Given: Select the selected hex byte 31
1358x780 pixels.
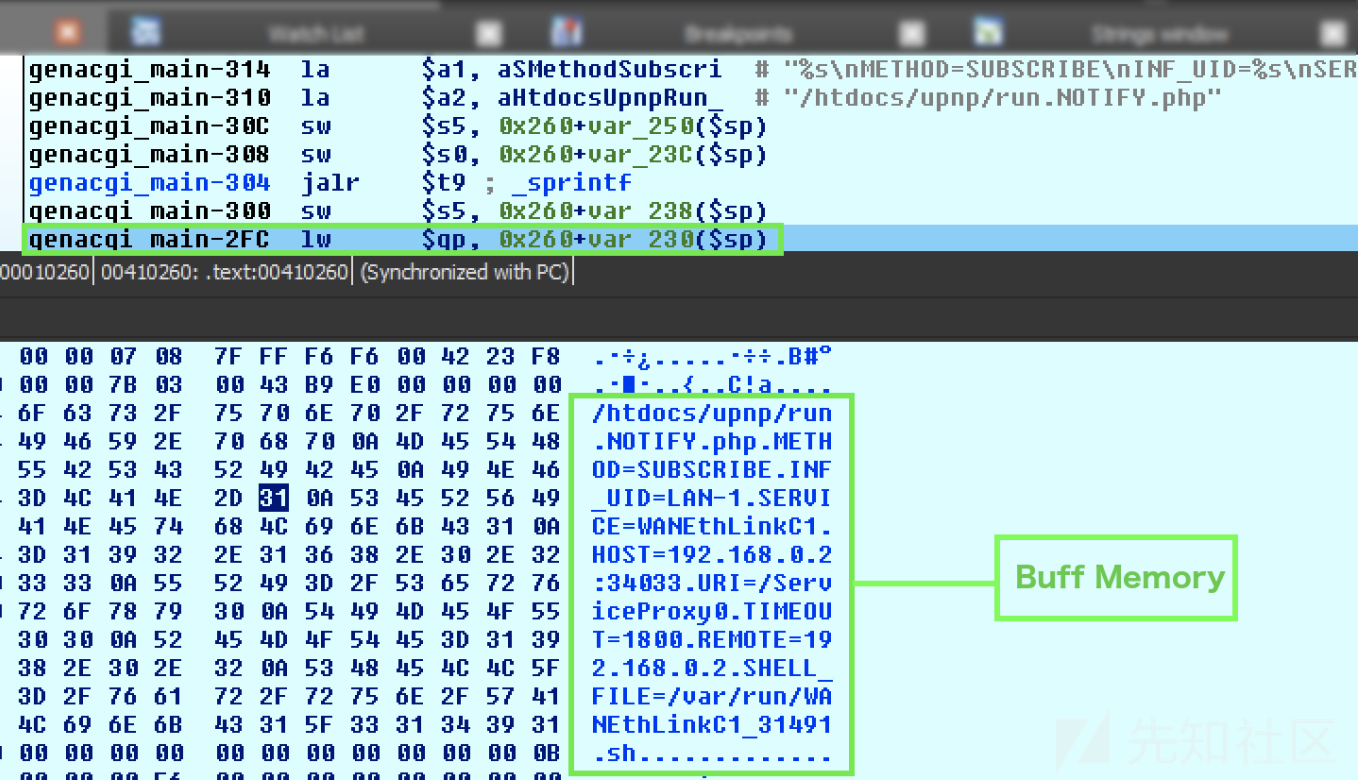Looking at the screenshot, I should [x=274, y=497].
